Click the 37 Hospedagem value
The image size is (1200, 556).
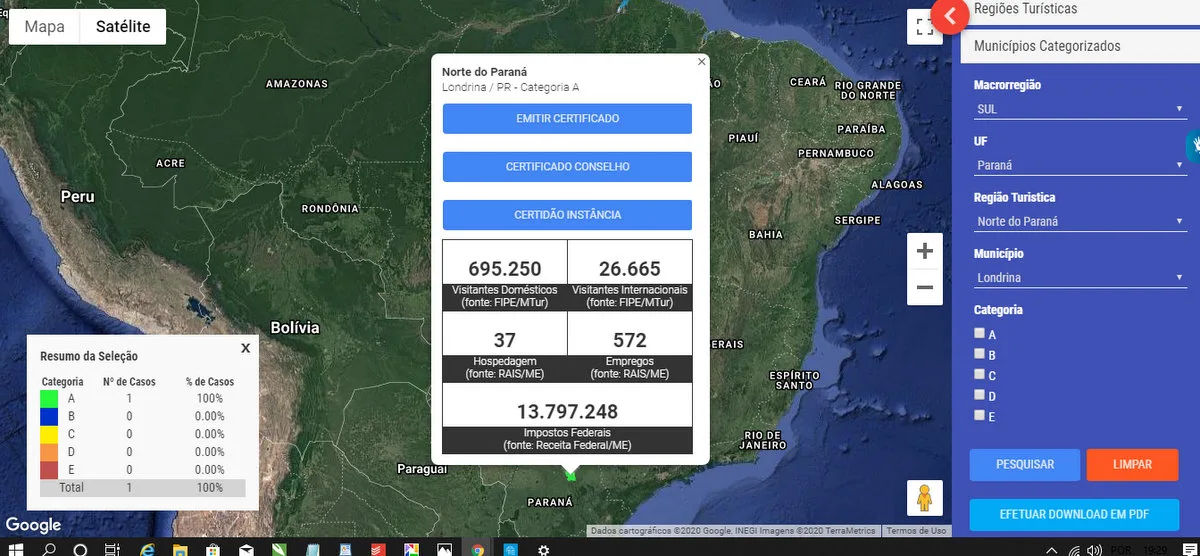(504, 341)
